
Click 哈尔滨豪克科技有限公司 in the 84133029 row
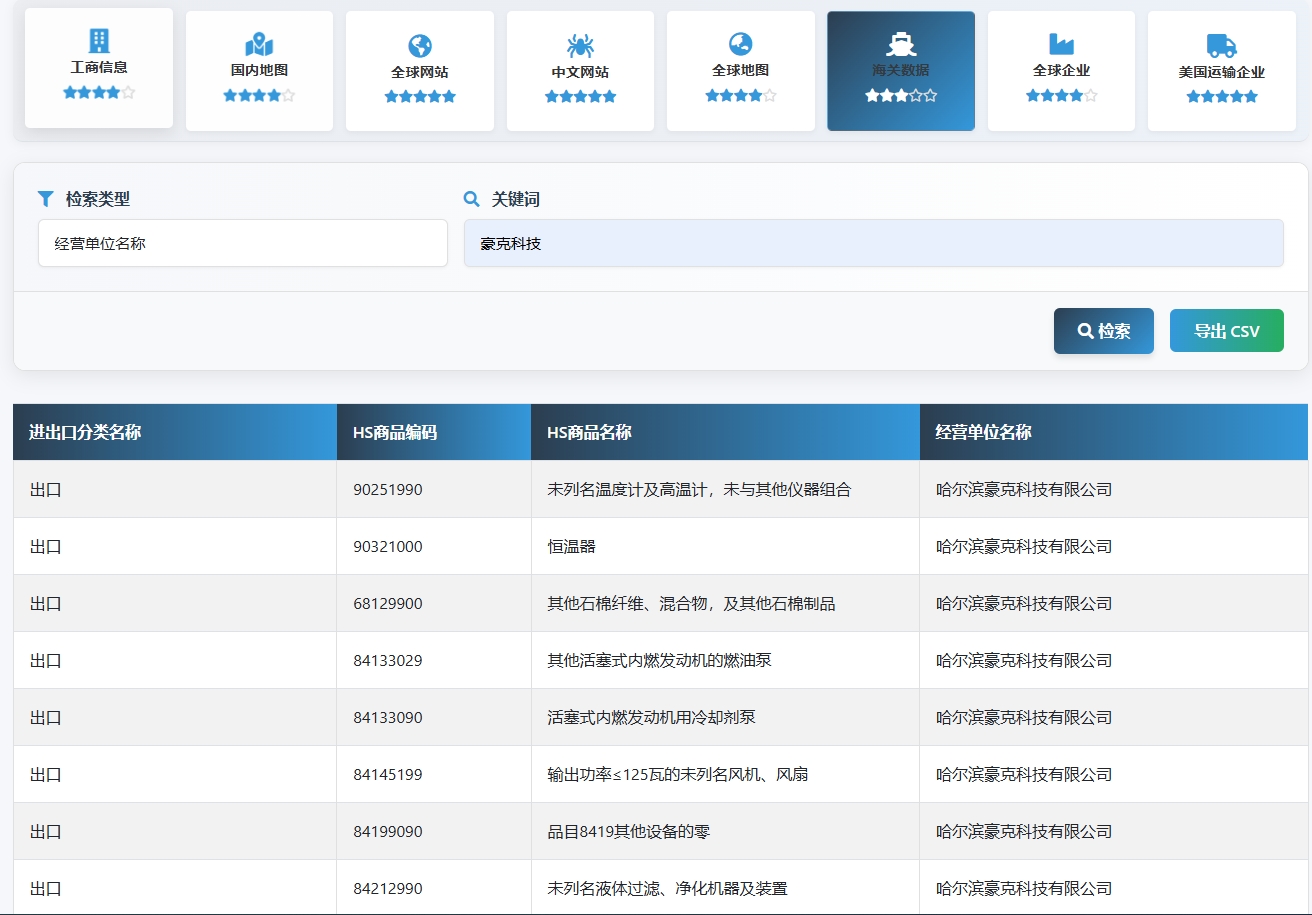pyautogui.click(x=1024, y=661)
